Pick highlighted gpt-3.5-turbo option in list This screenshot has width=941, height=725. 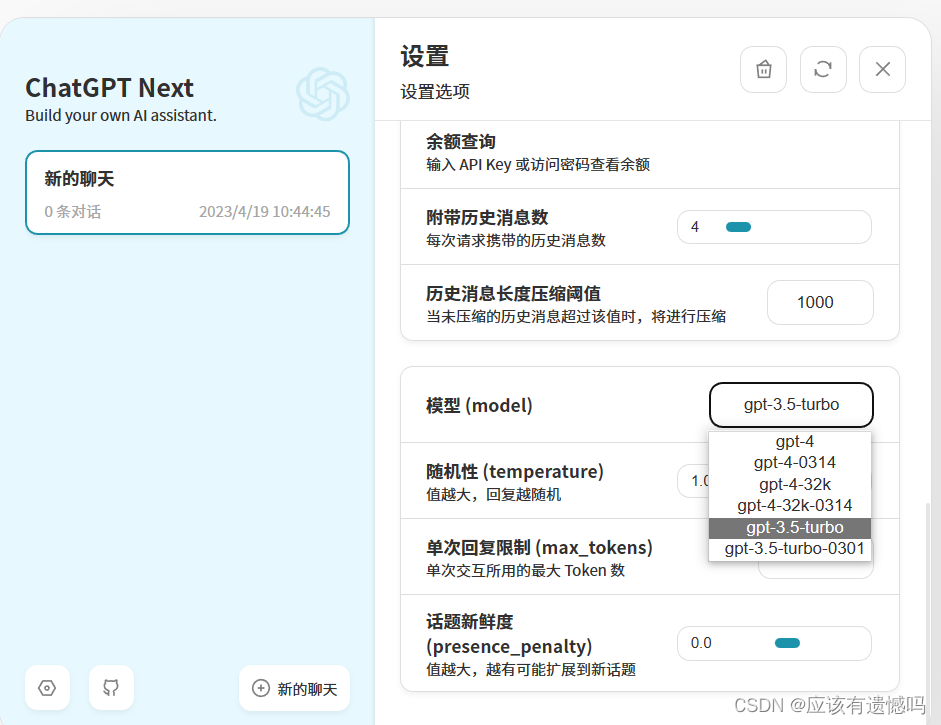coord(790,528)
